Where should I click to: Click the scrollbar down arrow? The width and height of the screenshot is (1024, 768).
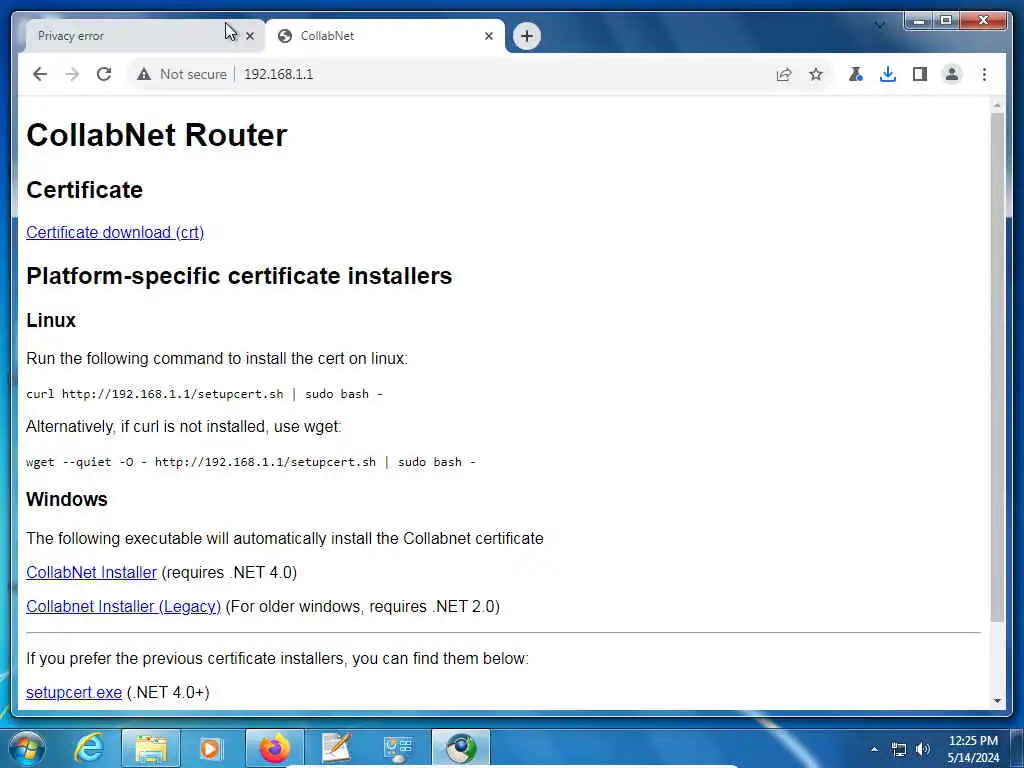[x=997, y=700]
